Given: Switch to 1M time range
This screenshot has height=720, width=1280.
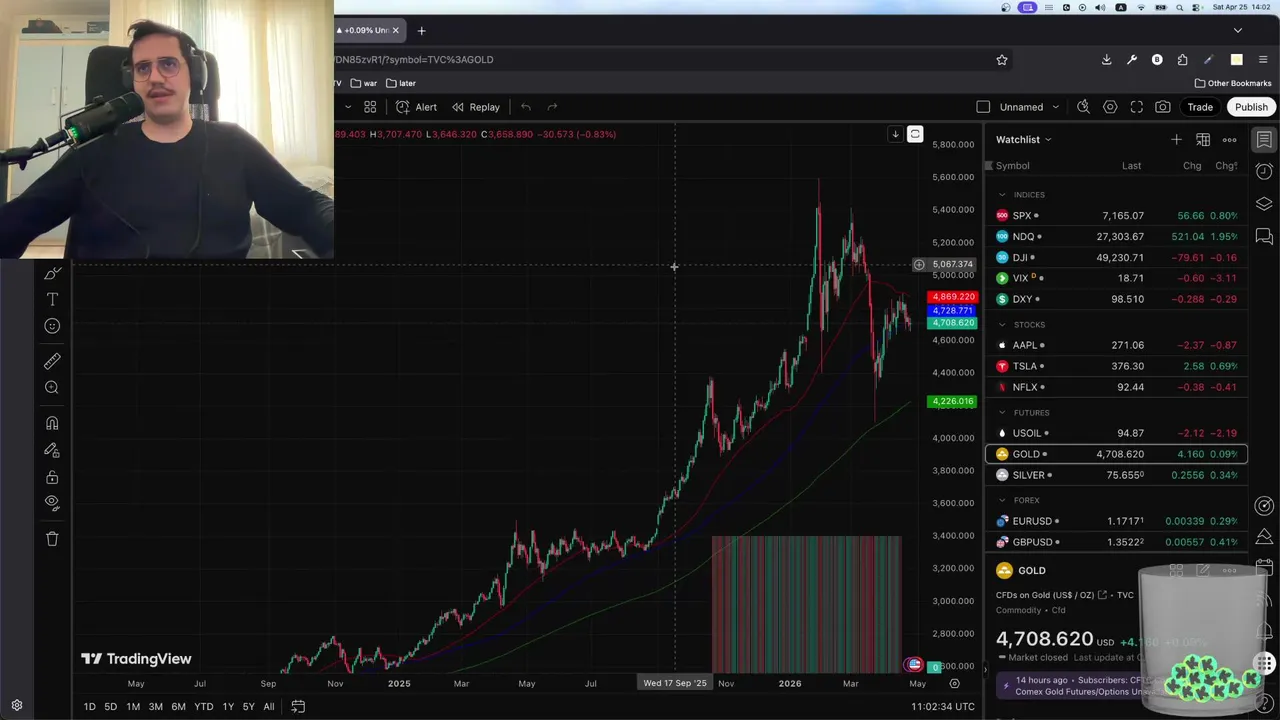Looking at the screenshot, I should coord(132,707).
